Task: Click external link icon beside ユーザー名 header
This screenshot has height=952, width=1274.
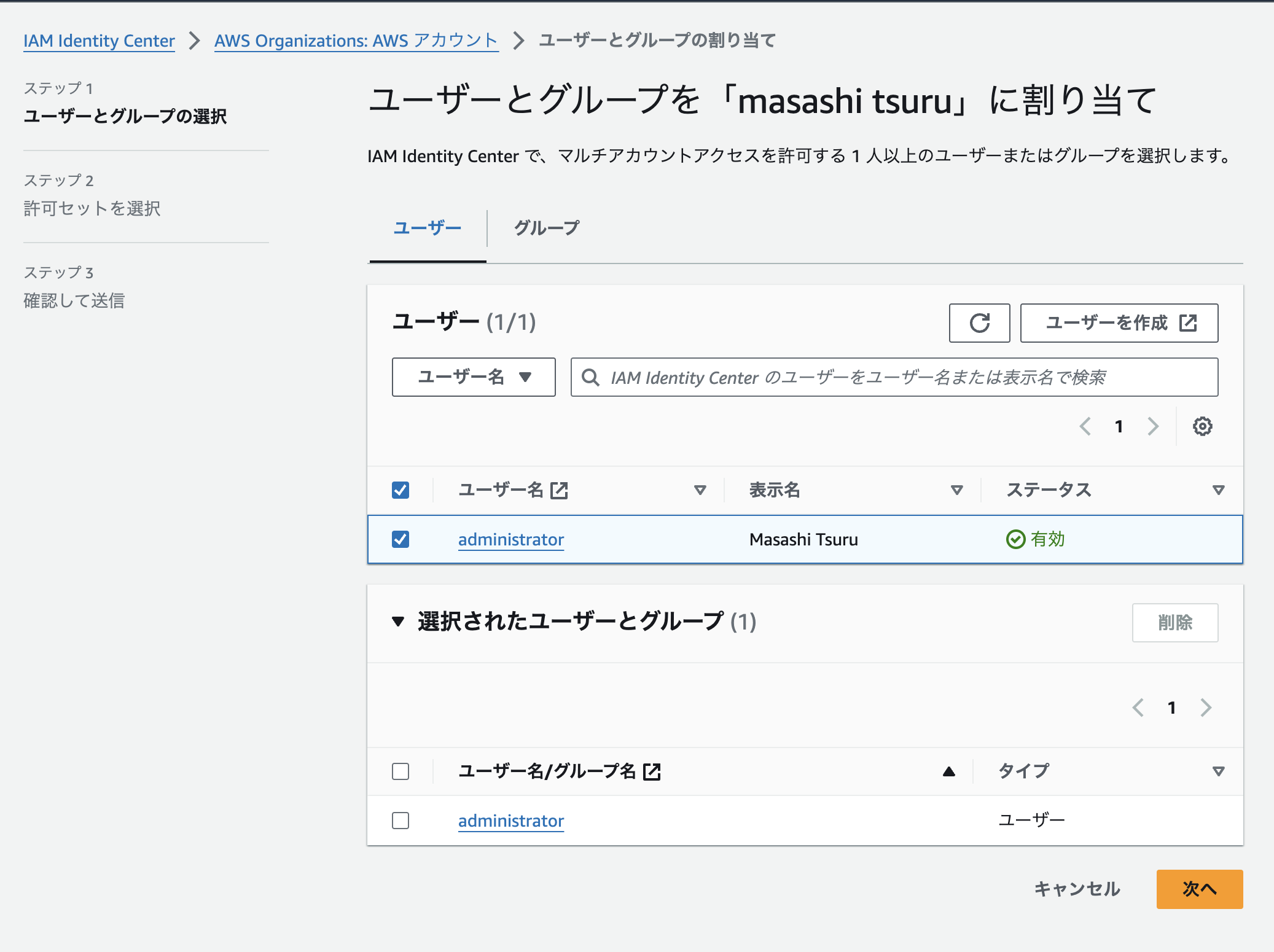Action: tap(559, 490)
